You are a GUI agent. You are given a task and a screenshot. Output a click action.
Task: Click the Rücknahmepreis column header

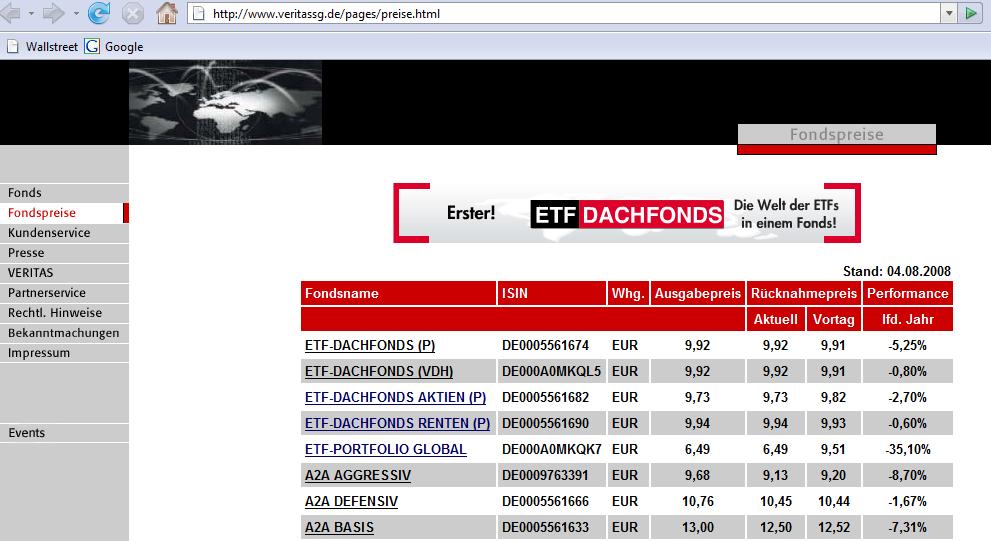point(803,293)
